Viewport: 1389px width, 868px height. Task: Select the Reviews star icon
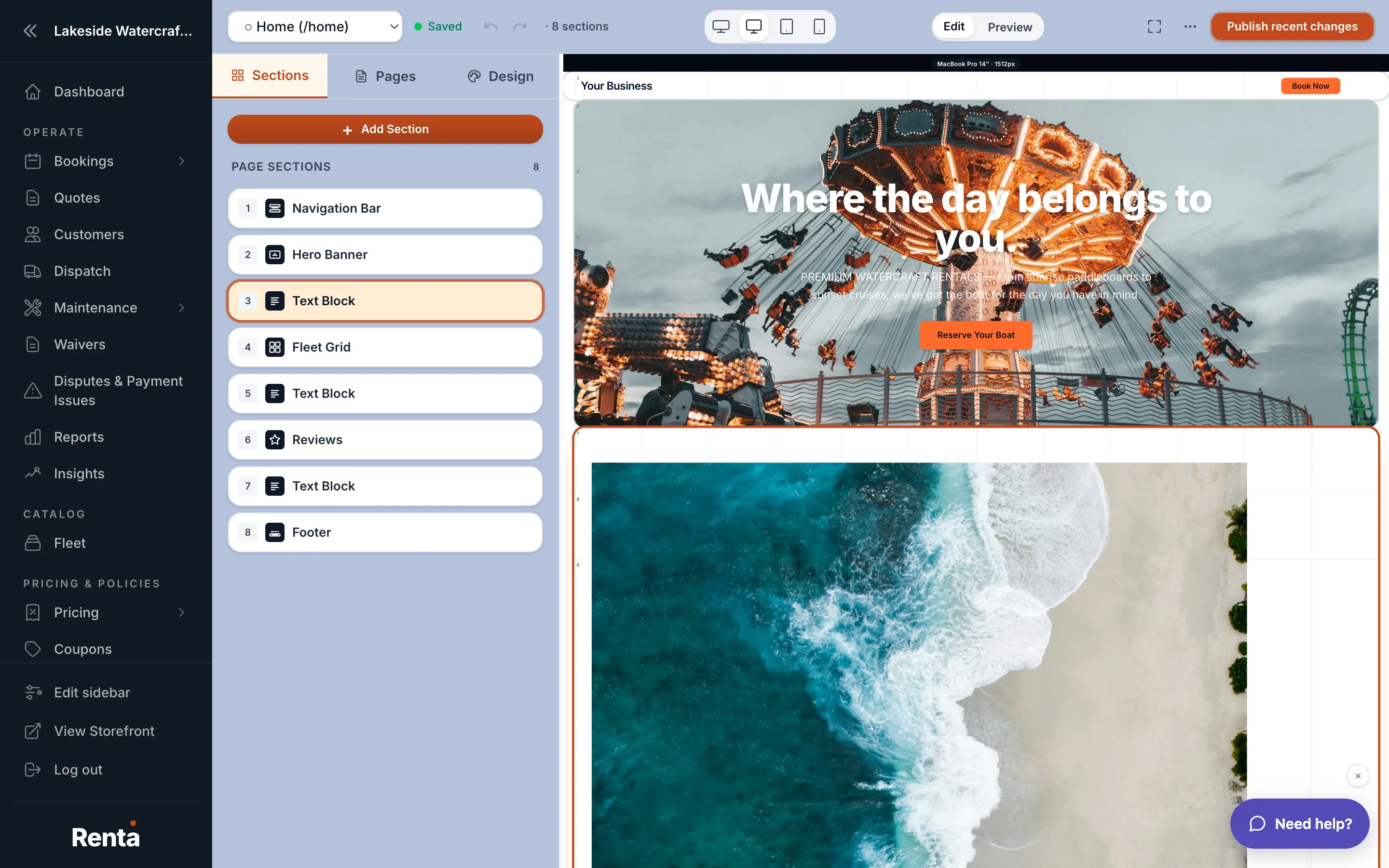tap(275, 440)
